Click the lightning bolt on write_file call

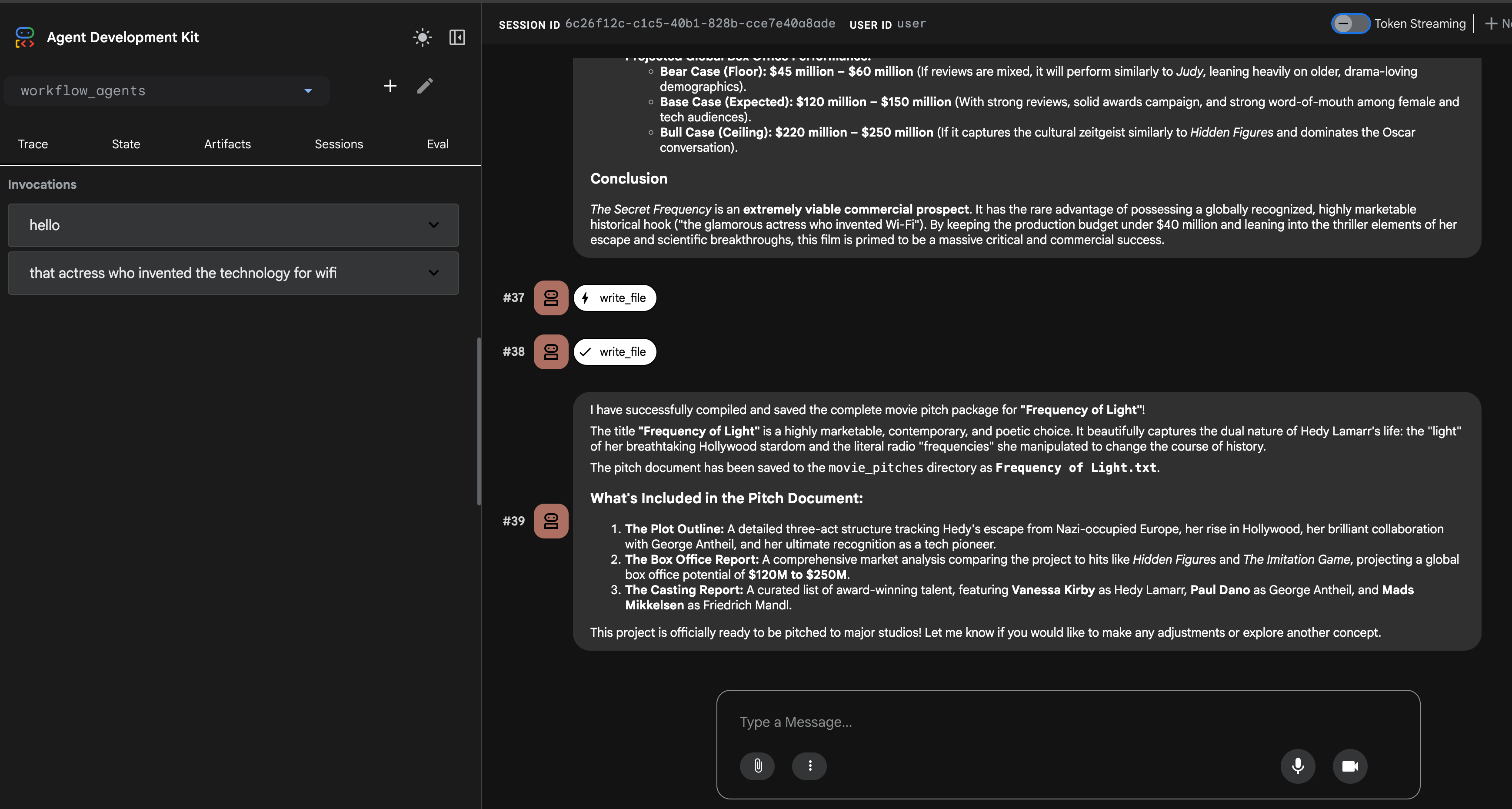[x=585, y=298]
